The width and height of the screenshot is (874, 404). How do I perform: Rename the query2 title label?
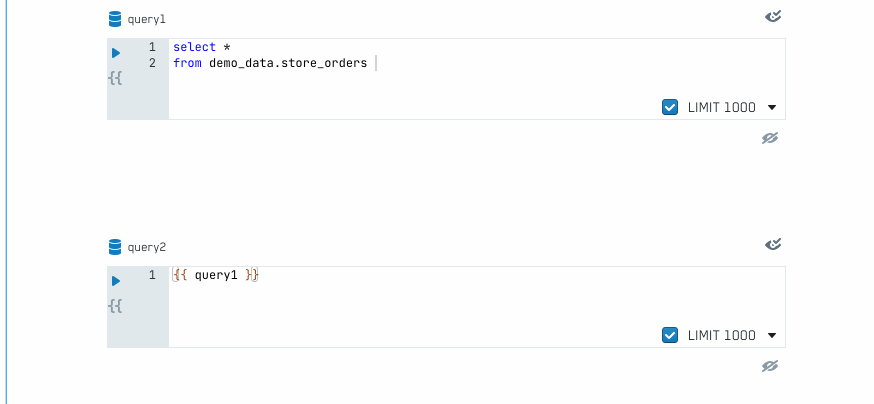(147, 247)
